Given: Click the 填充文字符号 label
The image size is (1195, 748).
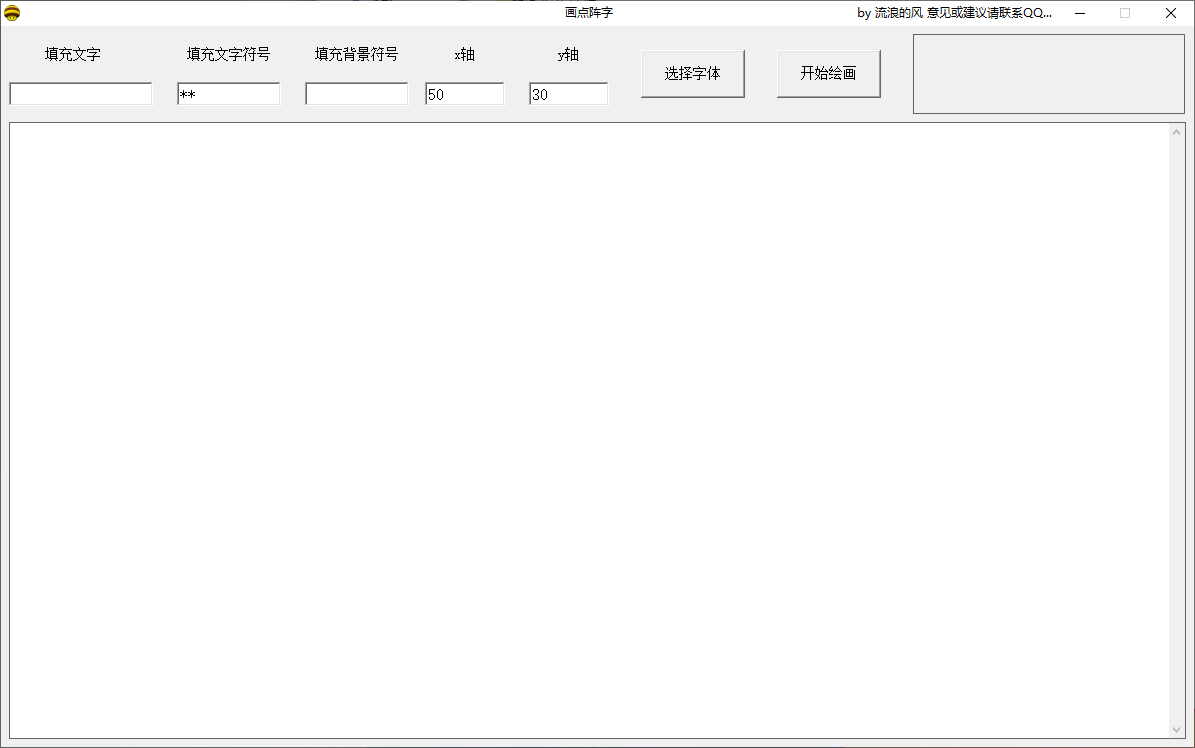Looking at the screenshot, I should click(229, 54).
